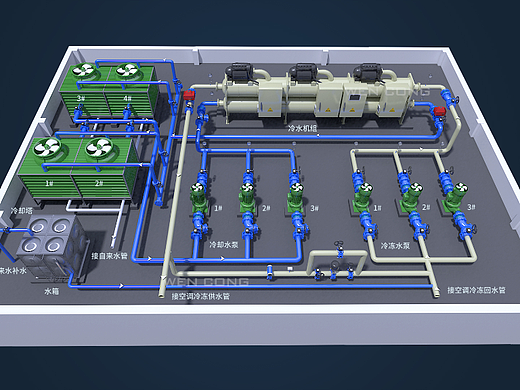
Task: Select the middle black chiller compressor
Action: tap(303, 72)
